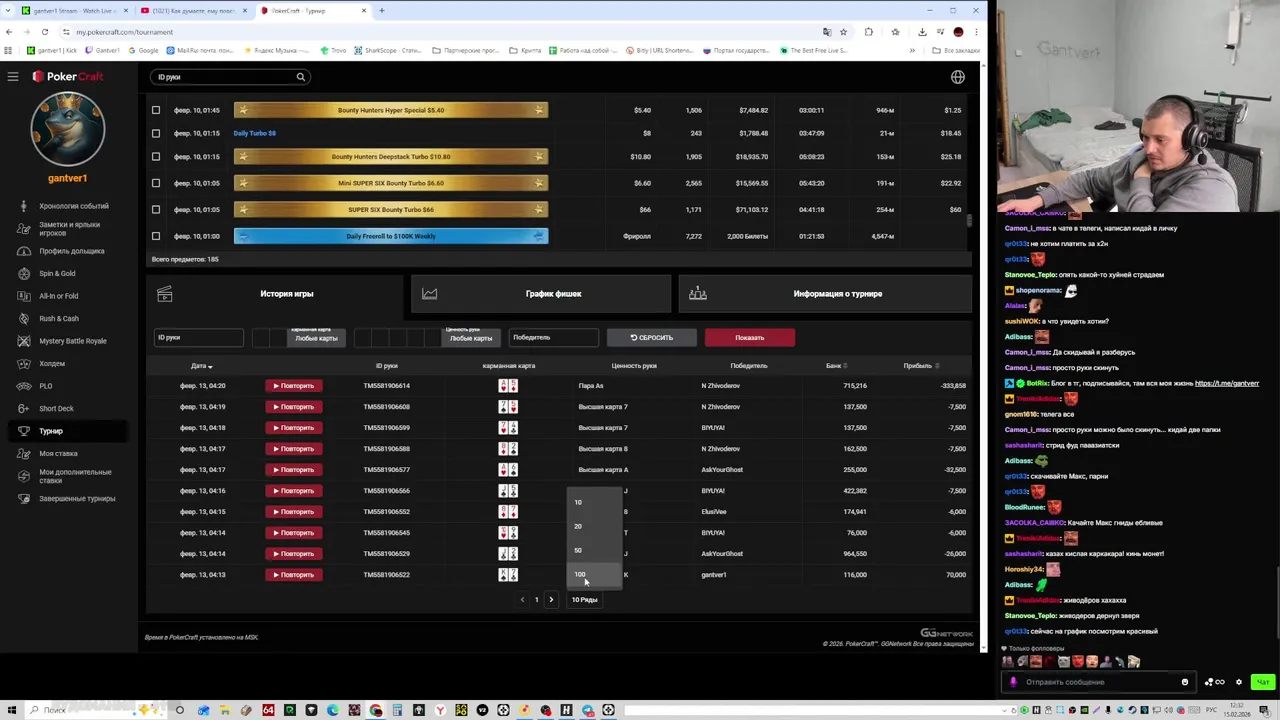Screen dimensions: 1280x720
Task: Open the Холдем section
Action: 52,363
